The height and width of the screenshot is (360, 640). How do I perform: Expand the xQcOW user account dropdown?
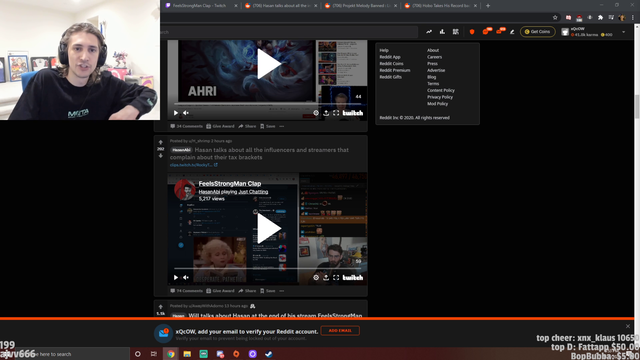623,32
